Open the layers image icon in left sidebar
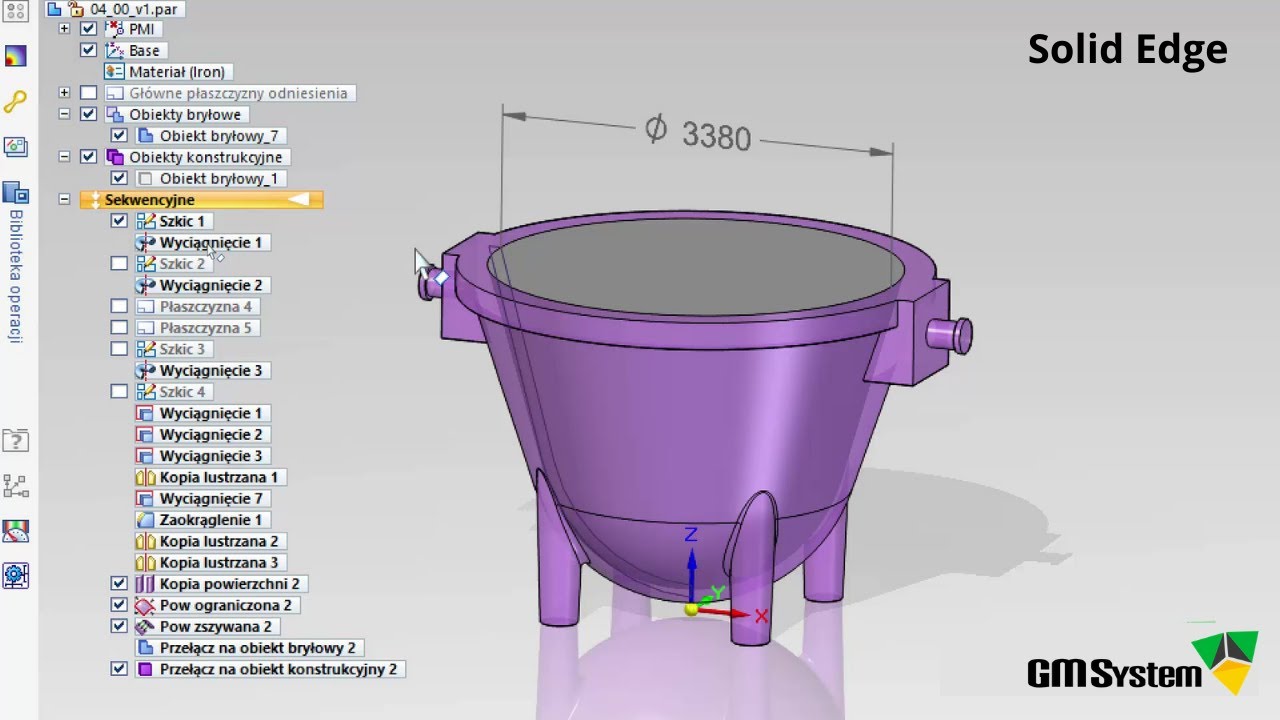The width and height of the screenshot is (1280, 720). click(16, 147)
